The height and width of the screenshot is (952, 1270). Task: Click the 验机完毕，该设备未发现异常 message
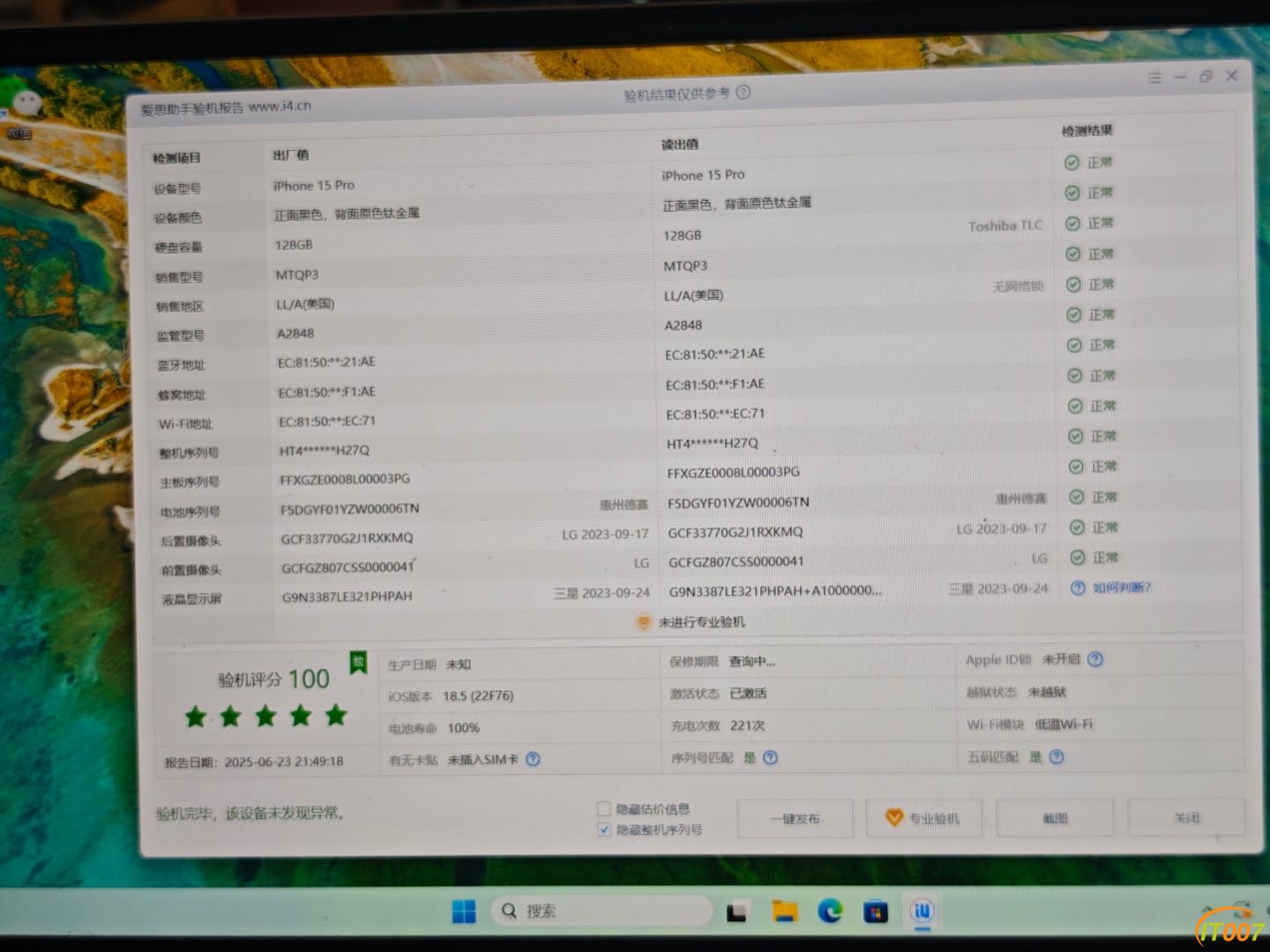click(x=250, y=813)
